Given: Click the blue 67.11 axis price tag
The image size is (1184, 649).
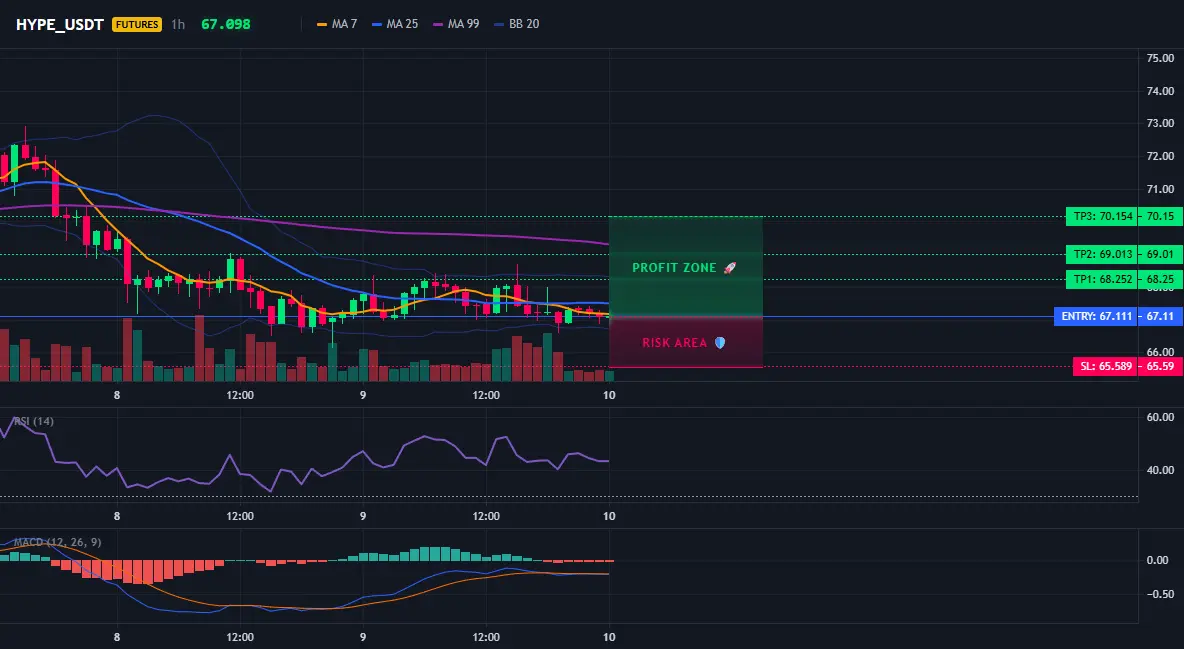Looking at the screenshot, I should point(1161,317).
